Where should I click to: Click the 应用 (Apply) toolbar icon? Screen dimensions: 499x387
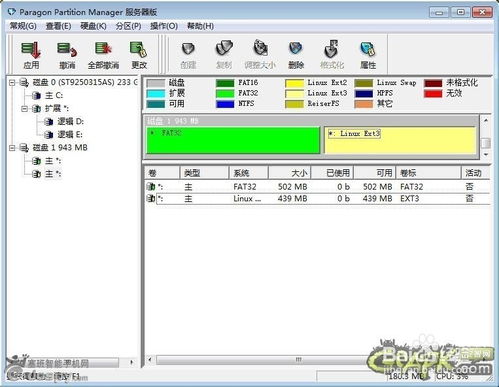click(x=31, y=55)
